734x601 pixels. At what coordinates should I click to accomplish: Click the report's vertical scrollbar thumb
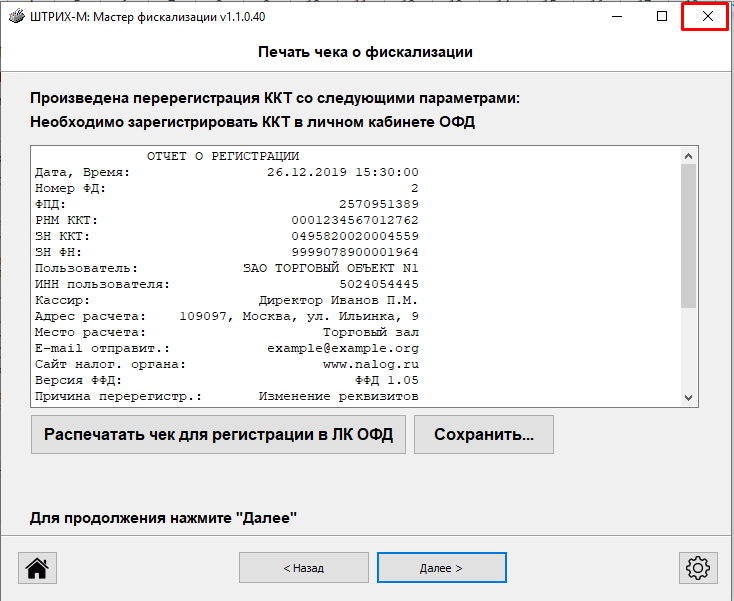coord(688,235)
